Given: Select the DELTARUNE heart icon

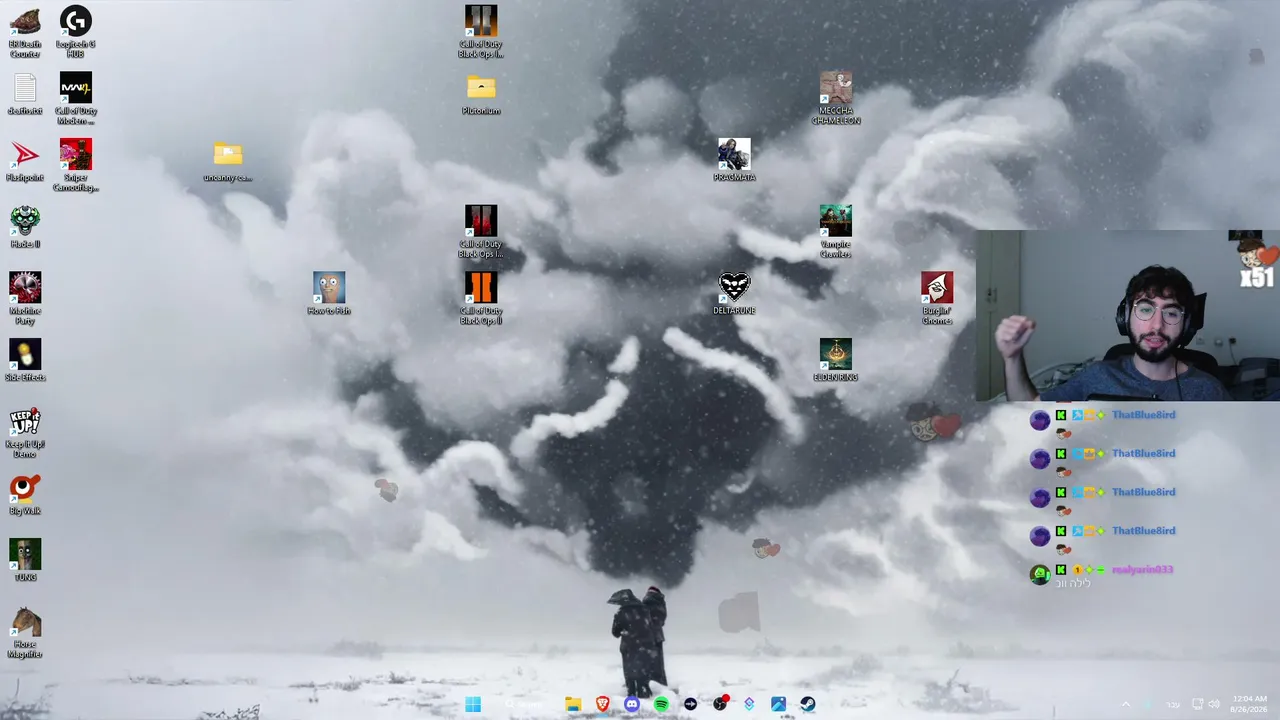Looking at the screenshot, I should click(734, 294).
